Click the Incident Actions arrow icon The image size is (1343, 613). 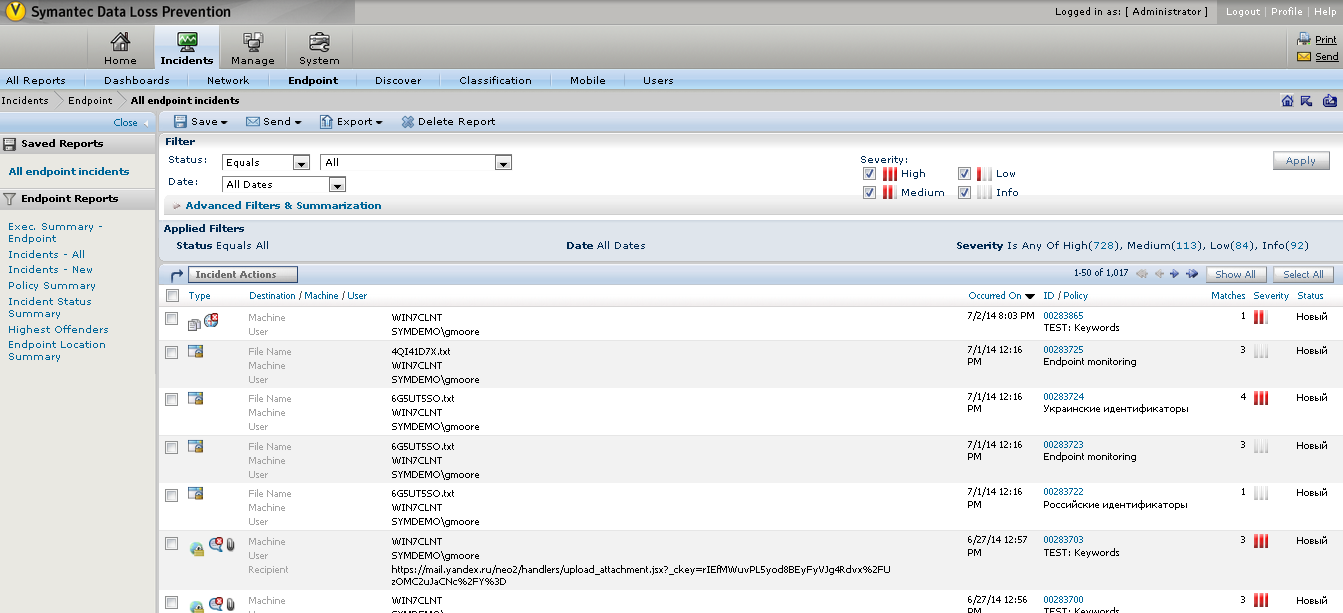[x=176, y=274]
